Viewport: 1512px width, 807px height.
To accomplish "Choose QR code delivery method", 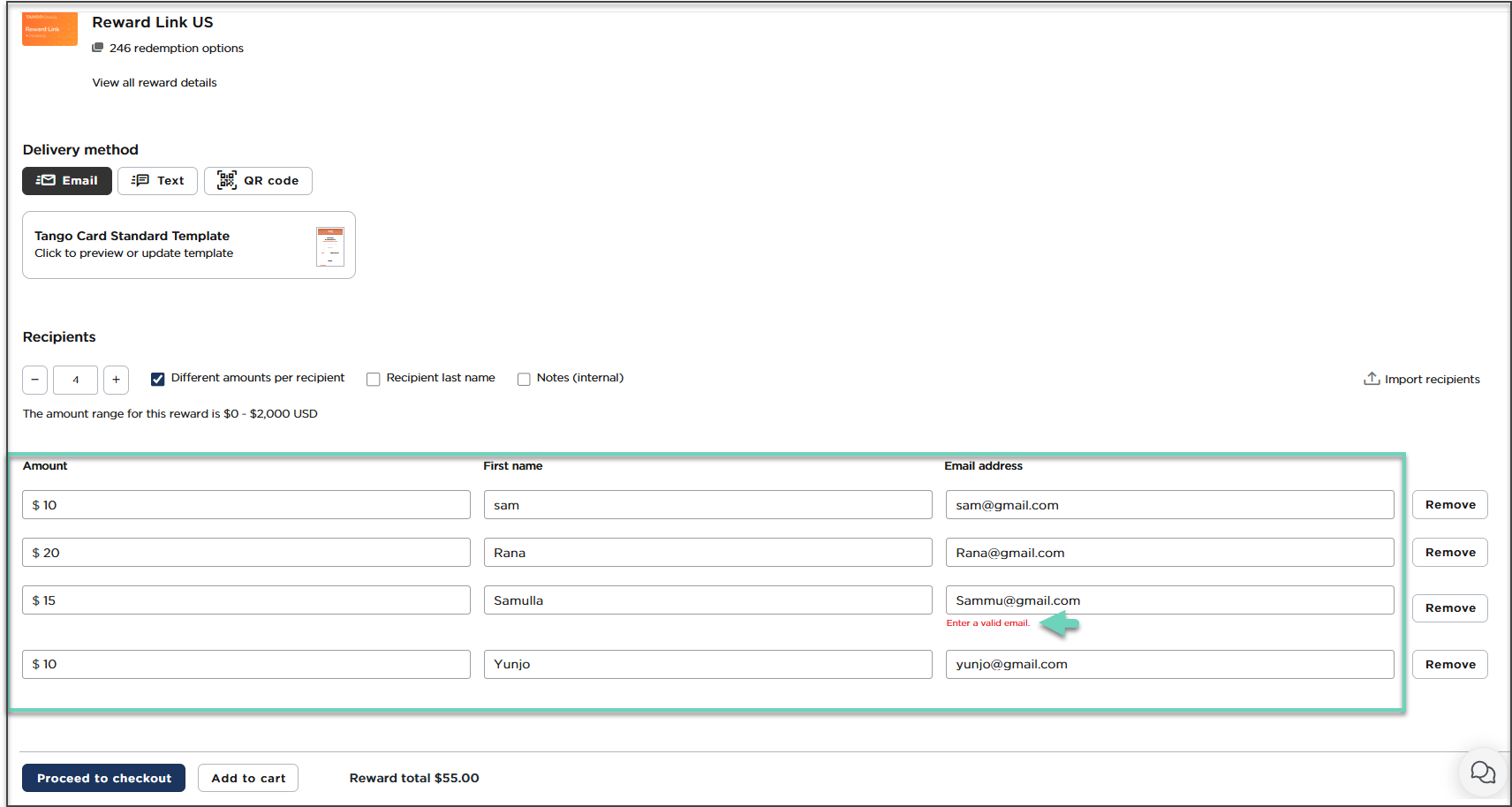I will tap(258, 181).
